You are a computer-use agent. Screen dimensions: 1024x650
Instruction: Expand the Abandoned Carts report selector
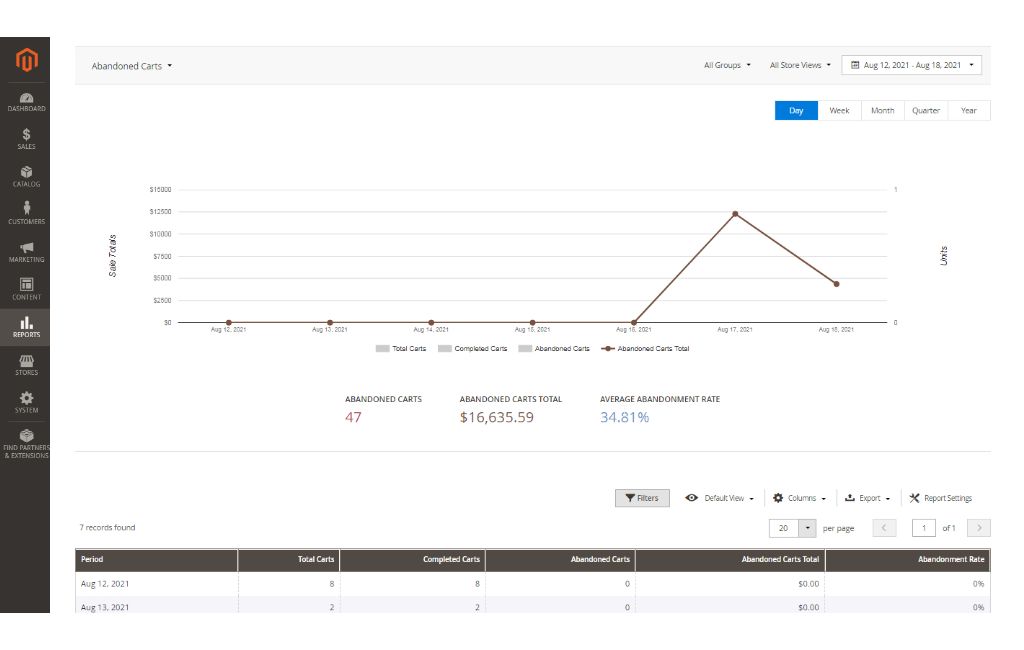[132, 66]
